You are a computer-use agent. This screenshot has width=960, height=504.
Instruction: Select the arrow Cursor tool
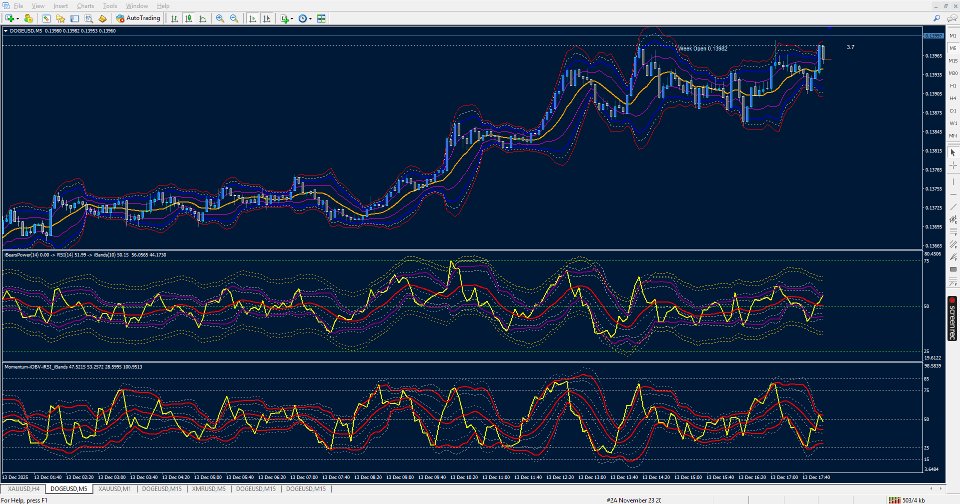pos(953,152)
